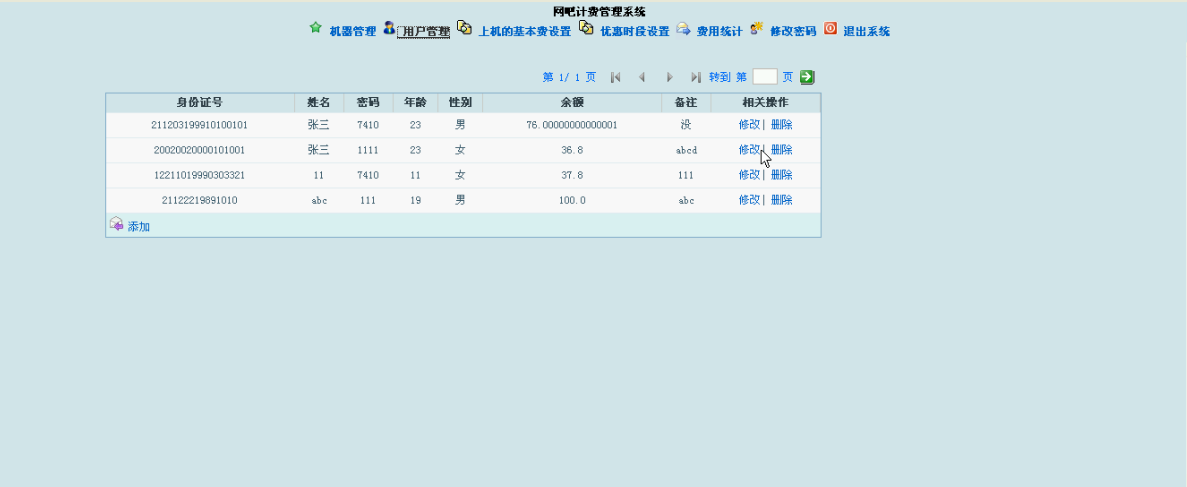Click the password cell 1111
The height and width of the screenshot is (487, 1187).
pos(368,150)
